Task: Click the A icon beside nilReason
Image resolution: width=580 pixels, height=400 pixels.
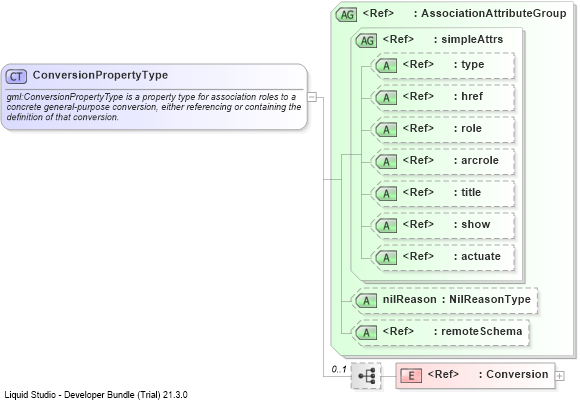Action: (x=366, y=300)
